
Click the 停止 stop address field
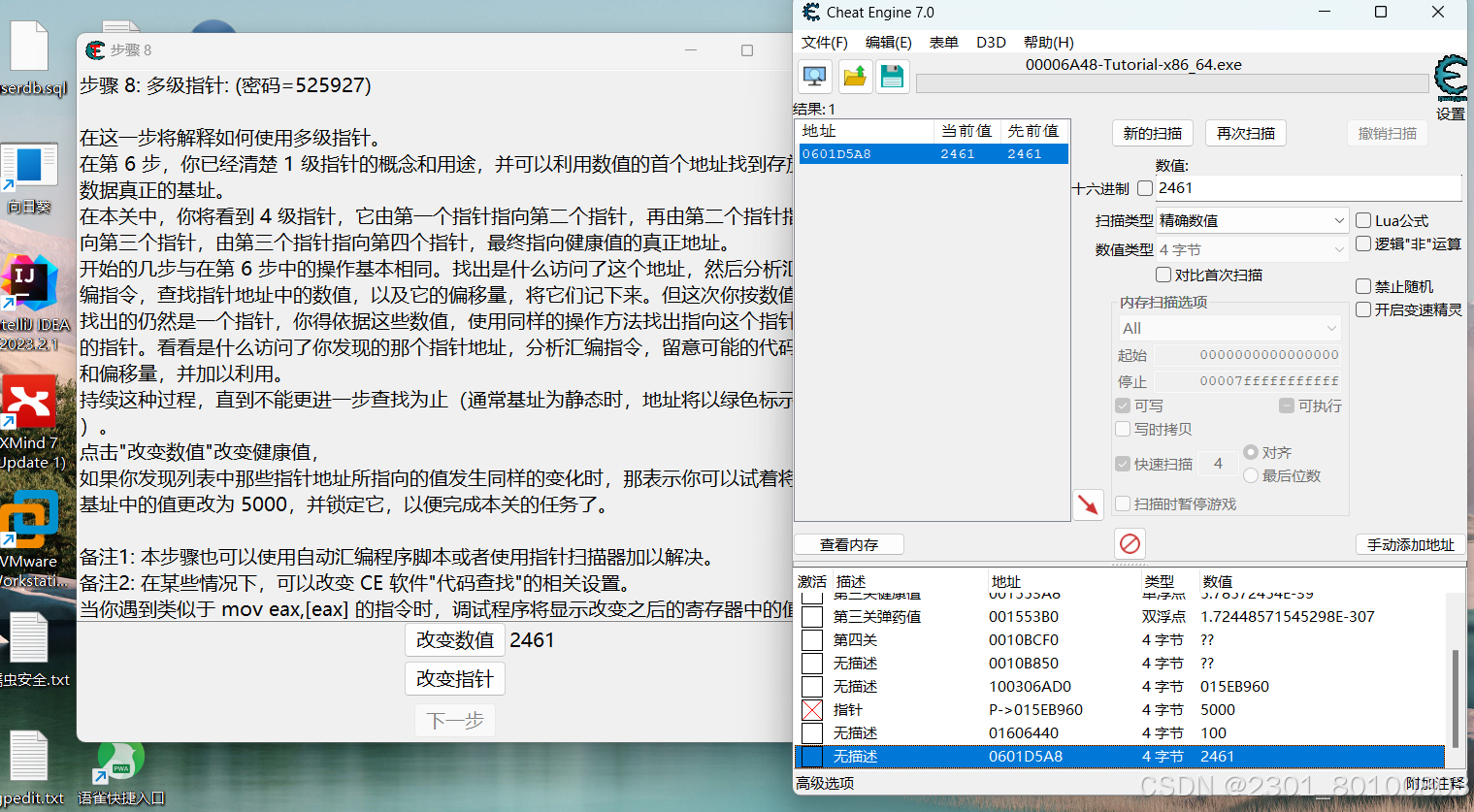(1248, 380)
